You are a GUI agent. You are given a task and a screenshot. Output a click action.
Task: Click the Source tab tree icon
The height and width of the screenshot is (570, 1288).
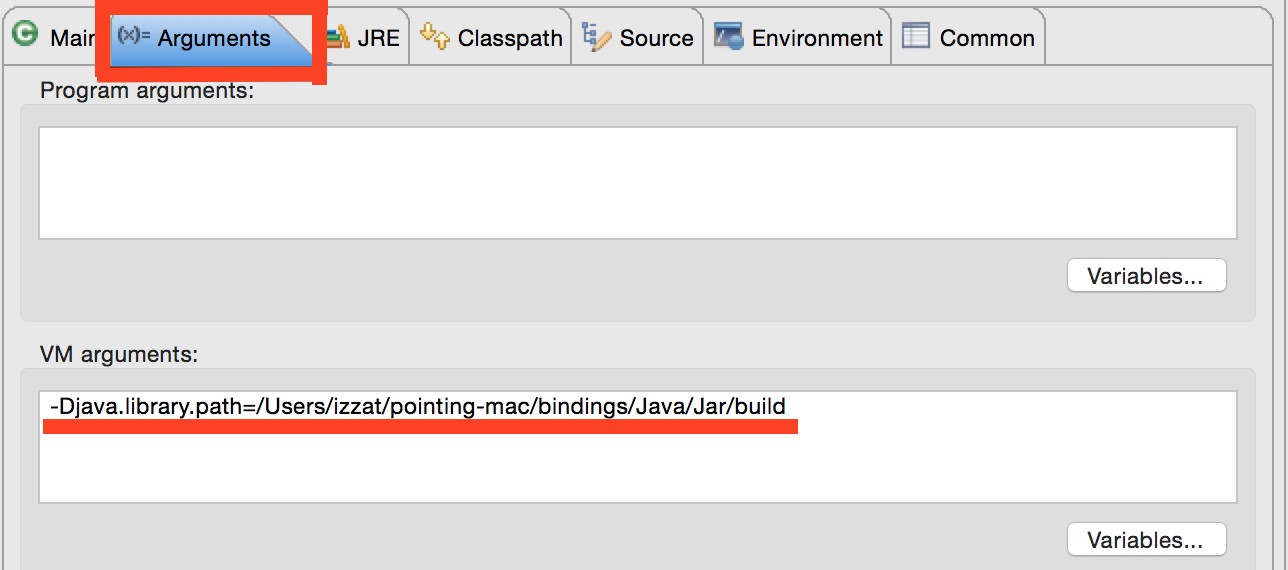[x=597, y=37]
